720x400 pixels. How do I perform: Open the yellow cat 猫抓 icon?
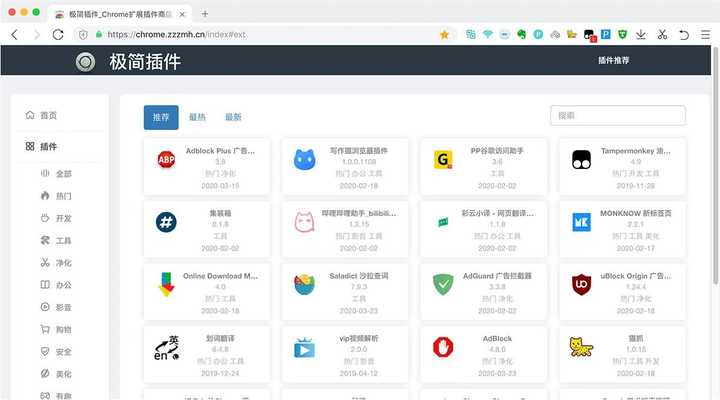tap(581, 347)
